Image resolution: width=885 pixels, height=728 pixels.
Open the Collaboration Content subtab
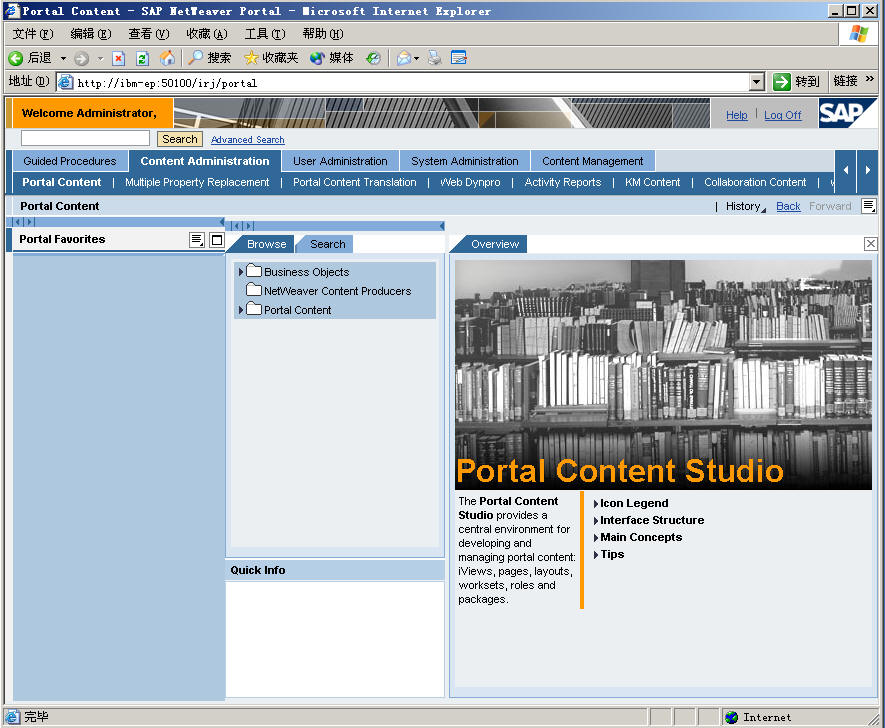click(x=755, y=182)
